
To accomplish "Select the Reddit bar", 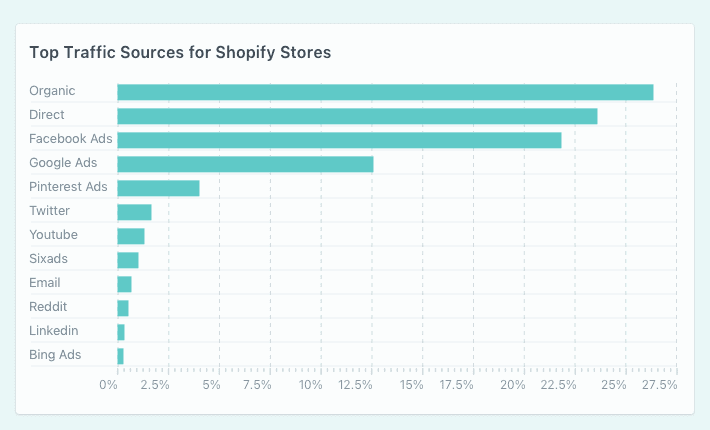I will pyautogui.click(x=123, y=308).
